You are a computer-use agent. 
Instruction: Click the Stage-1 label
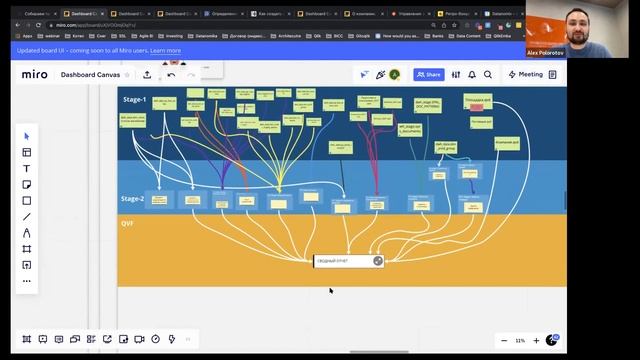point(134,99)
